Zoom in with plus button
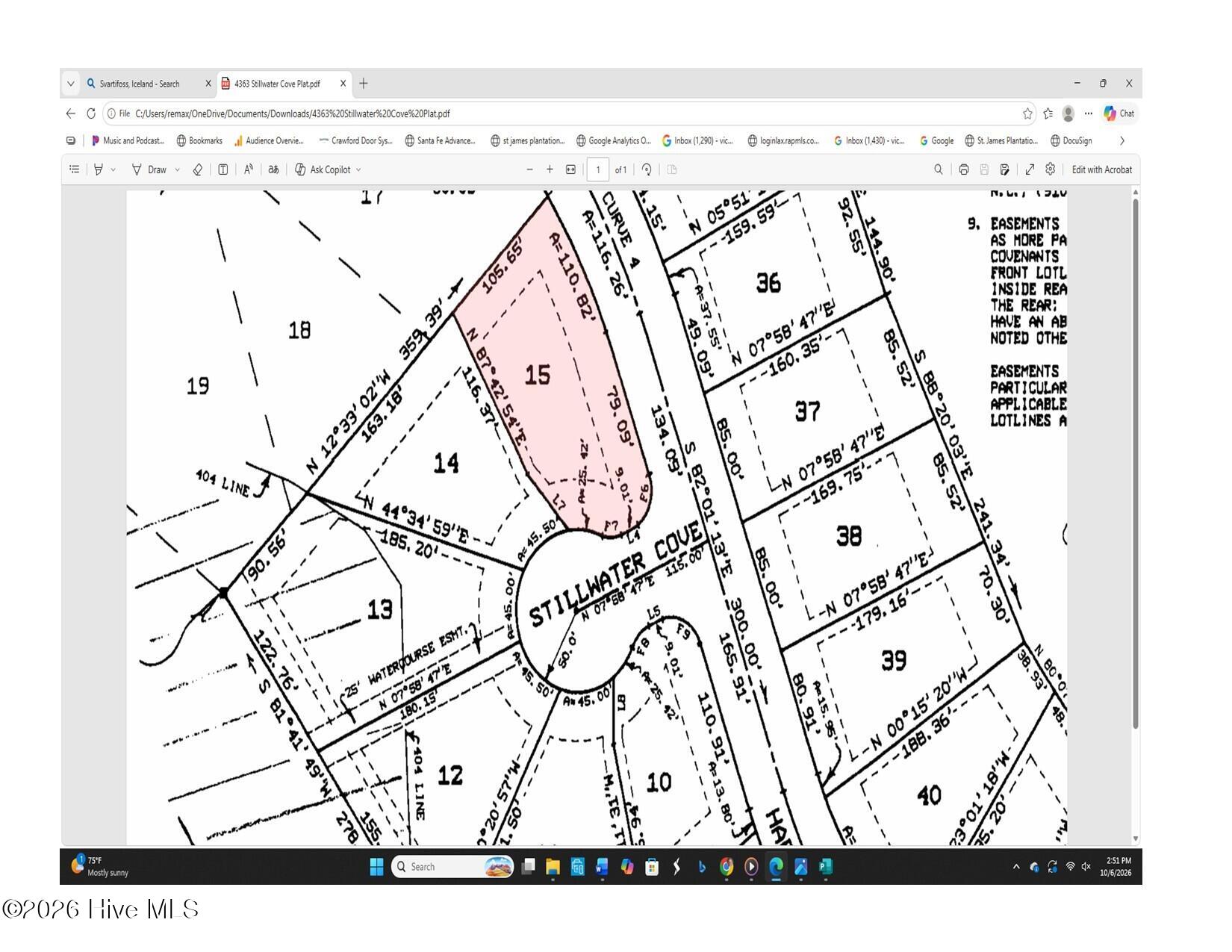 pos(550,170)
